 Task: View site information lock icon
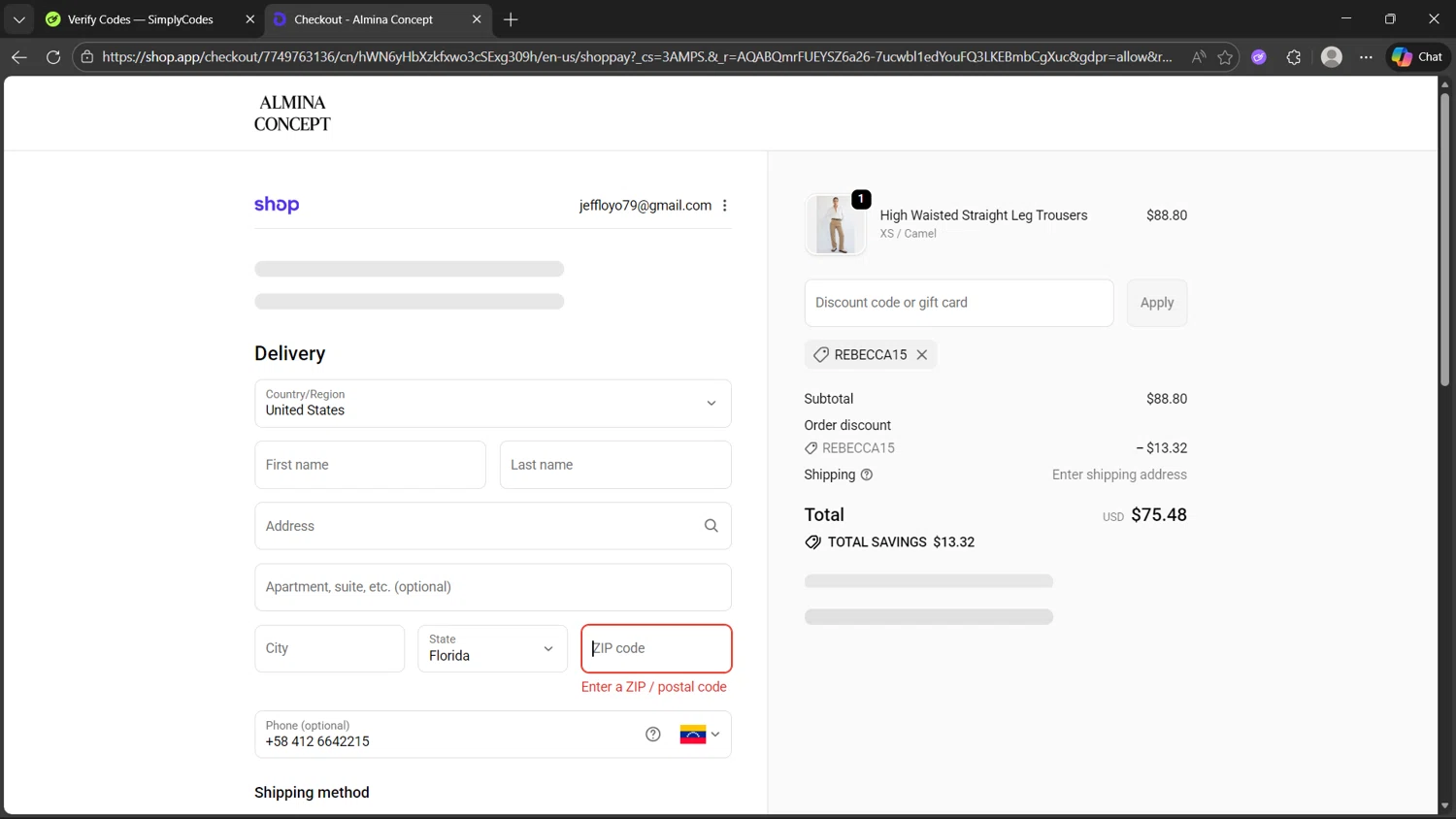pos(87,57)
